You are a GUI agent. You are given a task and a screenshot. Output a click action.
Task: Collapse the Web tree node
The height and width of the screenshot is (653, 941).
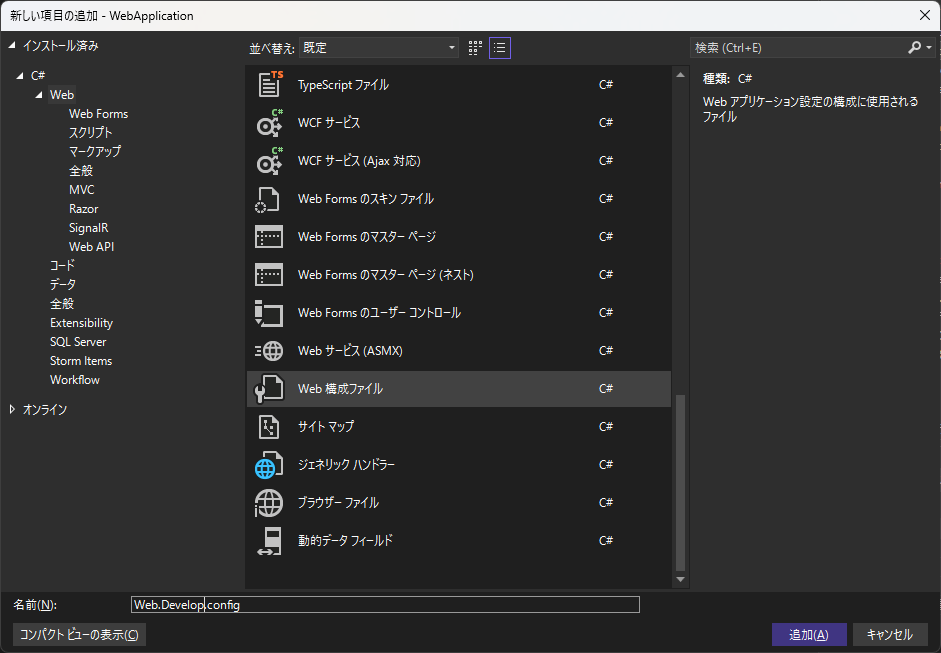[x=38, y=94]
